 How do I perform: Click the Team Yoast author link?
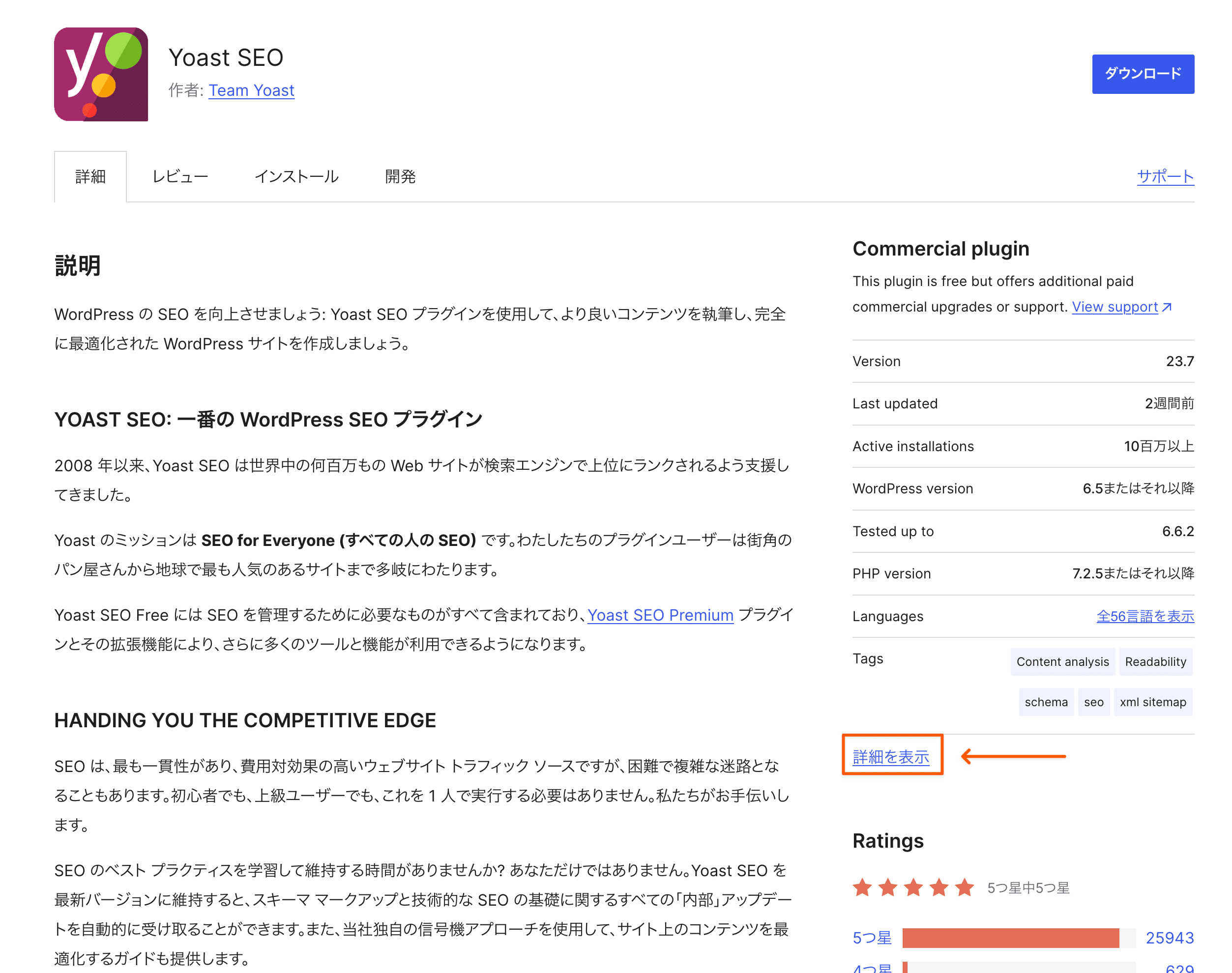[x=252, y=89]
